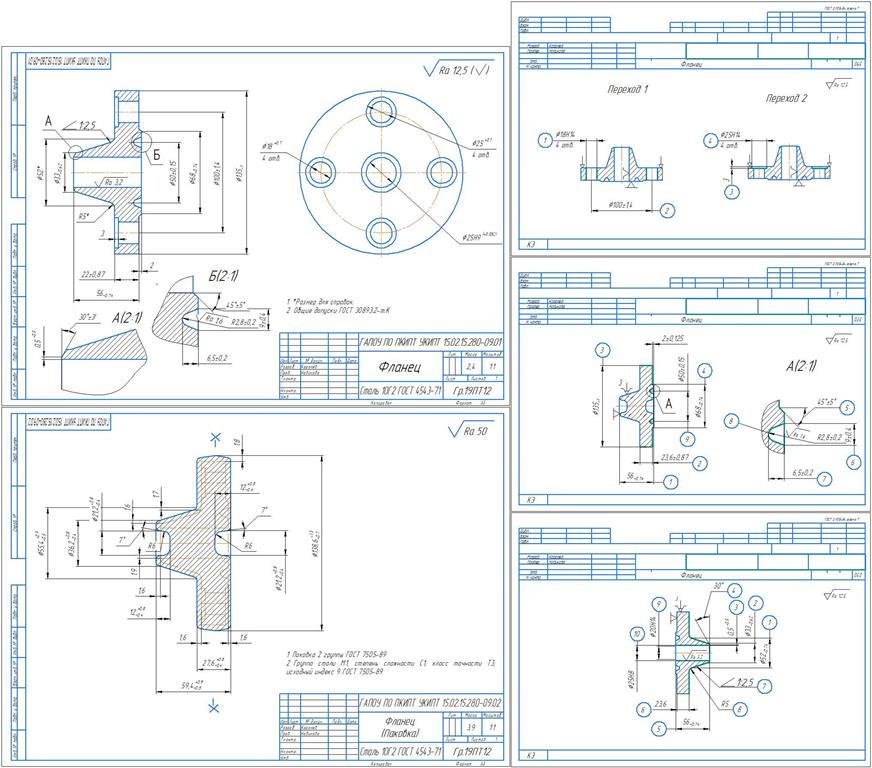Click circled callout 8 pointing to the groove detail
Image resolution: width=872 pixels, height=768 pixels.
[732, 420]
